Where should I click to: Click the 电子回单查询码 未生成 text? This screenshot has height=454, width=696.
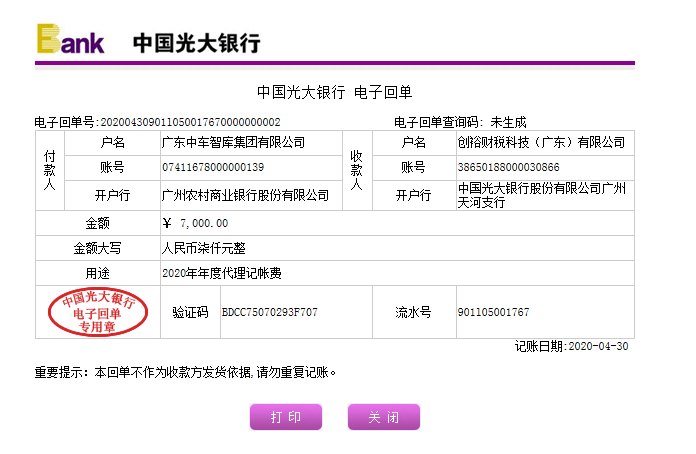pyautogui.click(x=460, y=122)
